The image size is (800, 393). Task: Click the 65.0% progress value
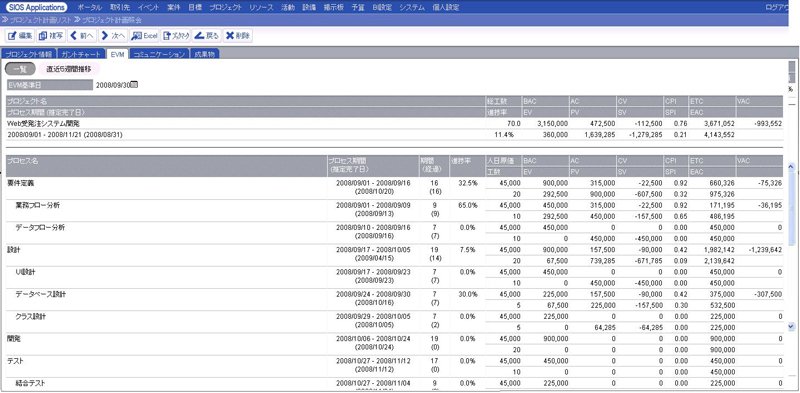pyautogui.click(x=468, y=205)
